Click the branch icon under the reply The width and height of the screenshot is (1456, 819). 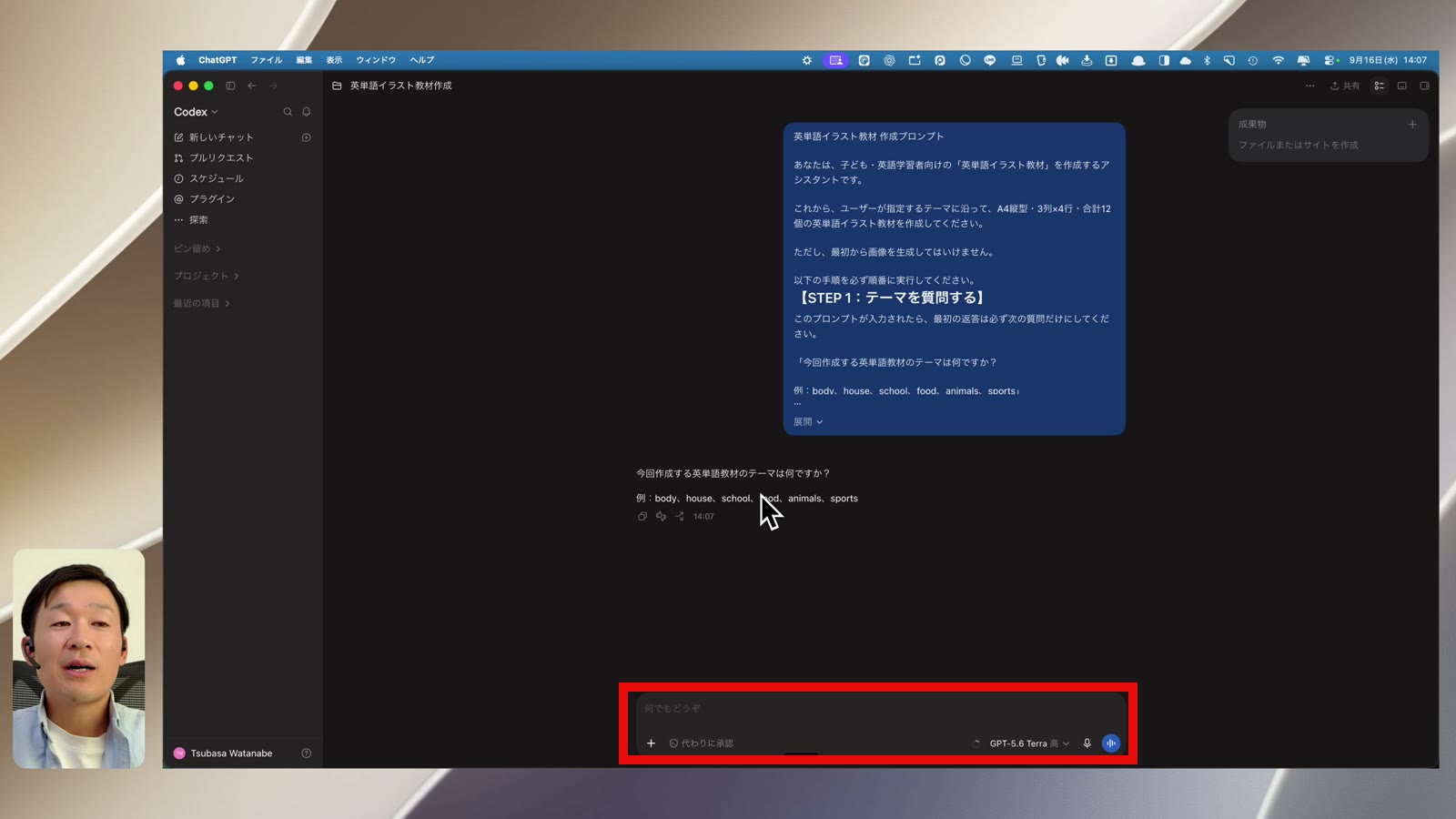[680, 516]
